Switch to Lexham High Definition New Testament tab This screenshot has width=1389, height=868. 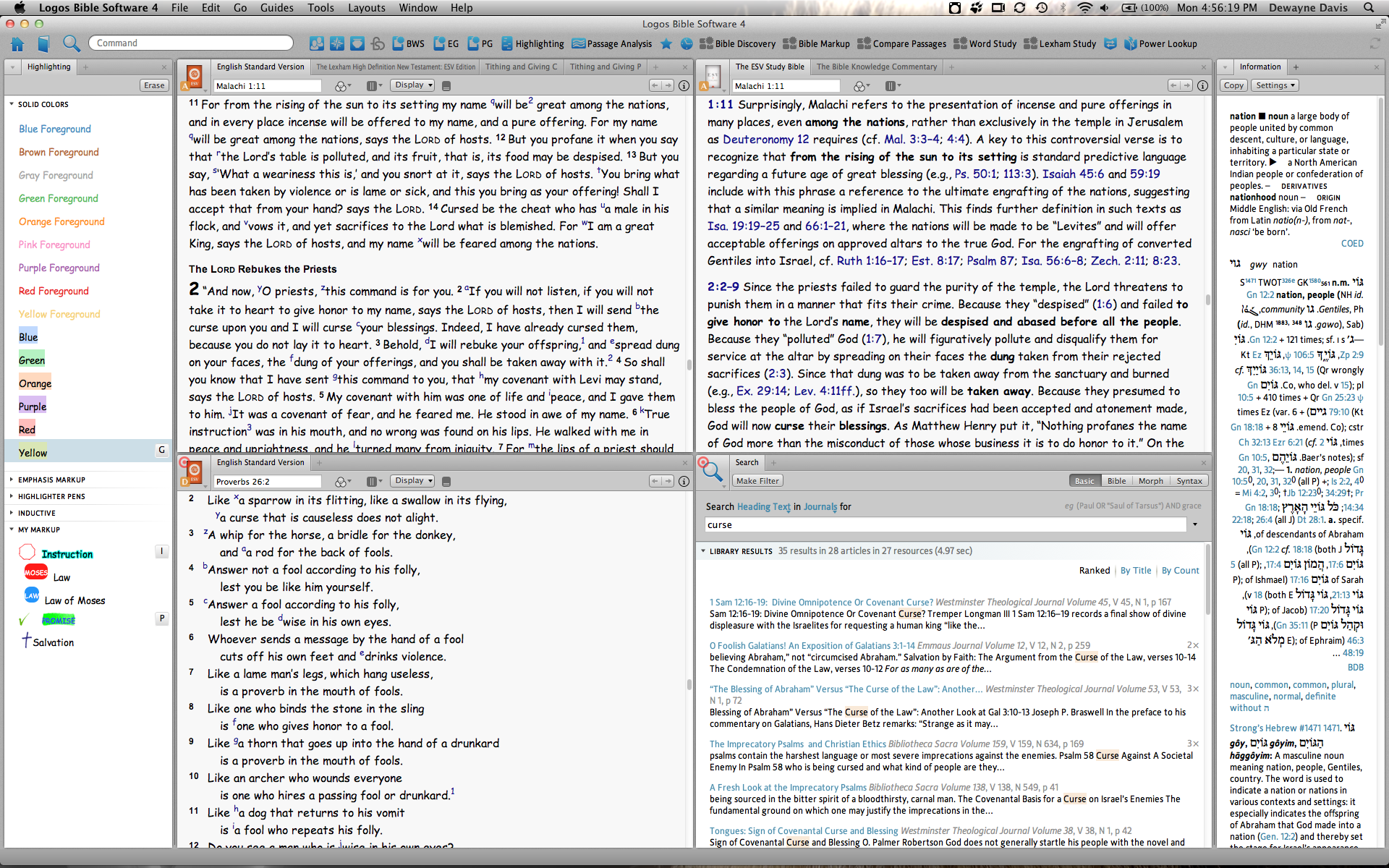(x=396, y=67)
